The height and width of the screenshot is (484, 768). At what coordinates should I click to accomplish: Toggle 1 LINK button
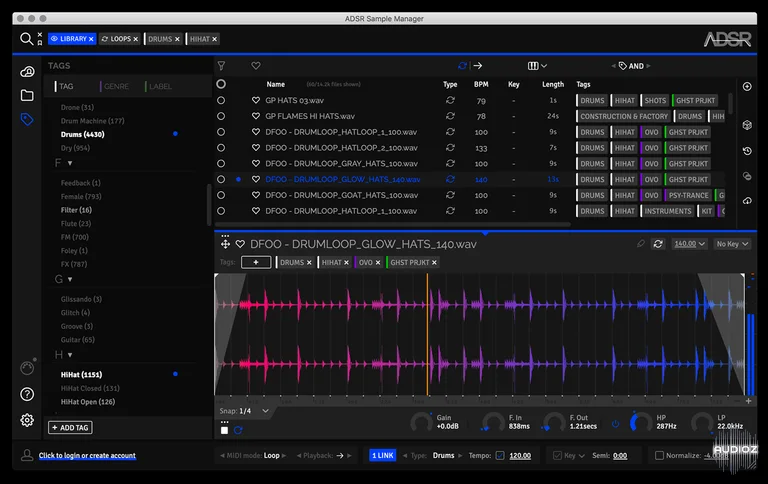pos(383,456)
